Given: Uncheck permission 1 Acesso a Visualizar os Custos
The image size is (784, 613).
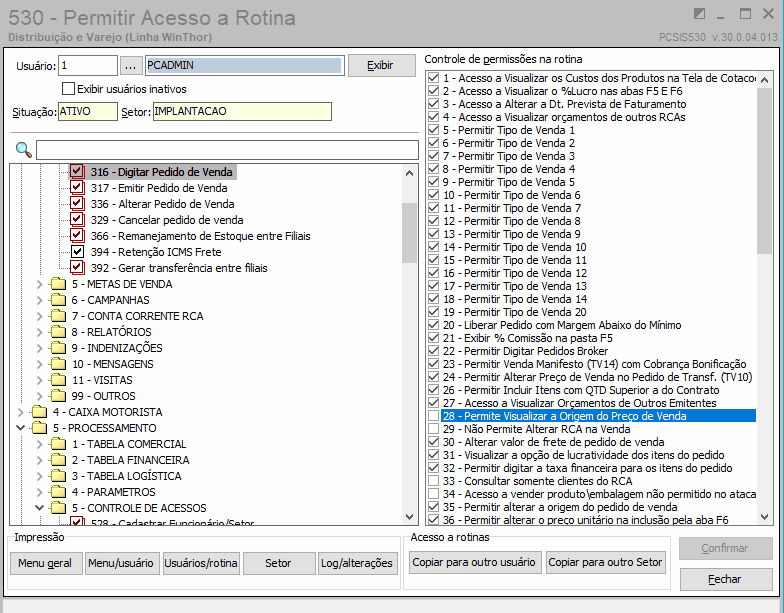Looking at the screenshot, I should pos(434,78).
